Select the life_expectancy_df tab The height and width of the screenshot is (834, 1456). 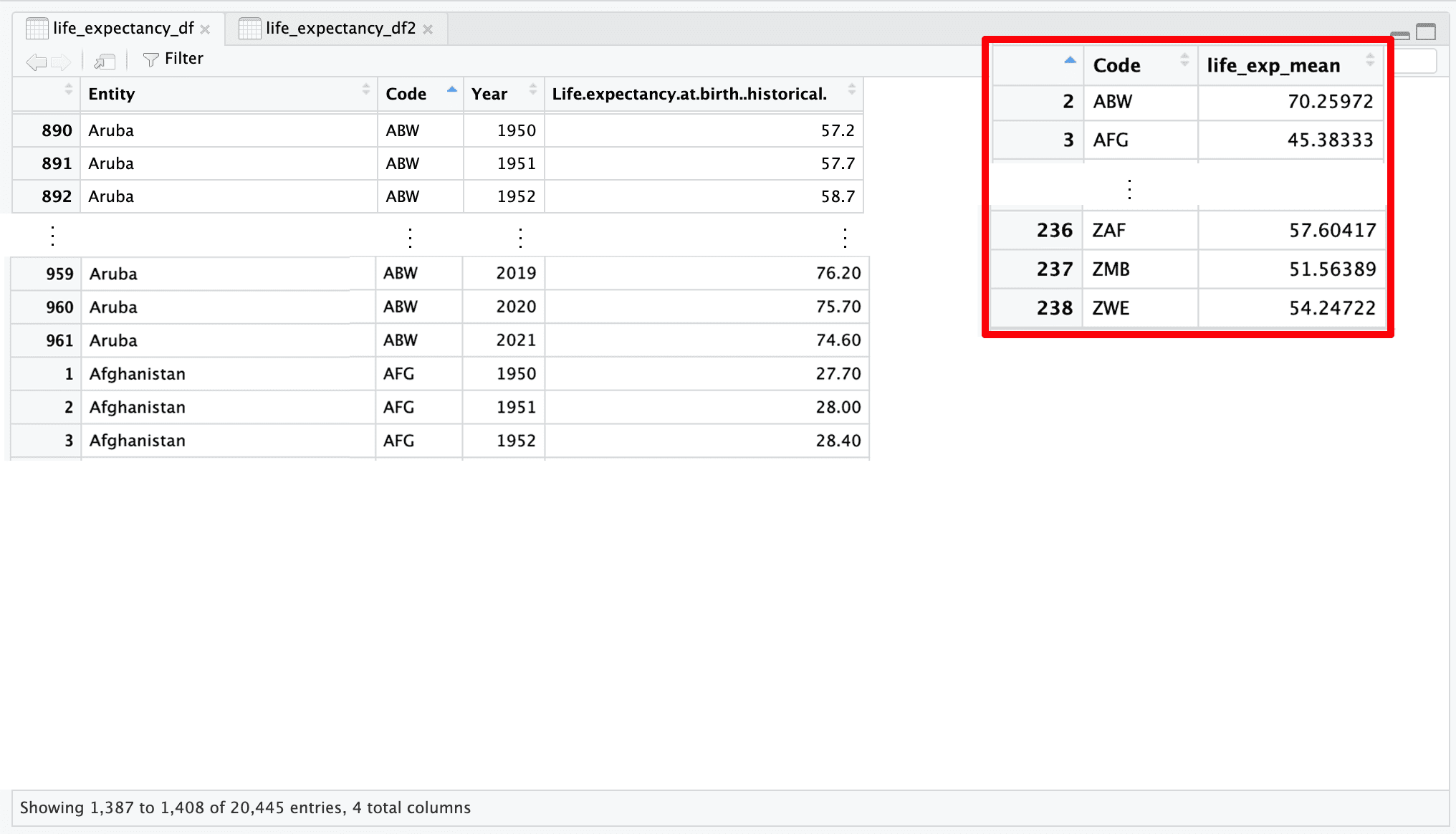pos(123,29)
